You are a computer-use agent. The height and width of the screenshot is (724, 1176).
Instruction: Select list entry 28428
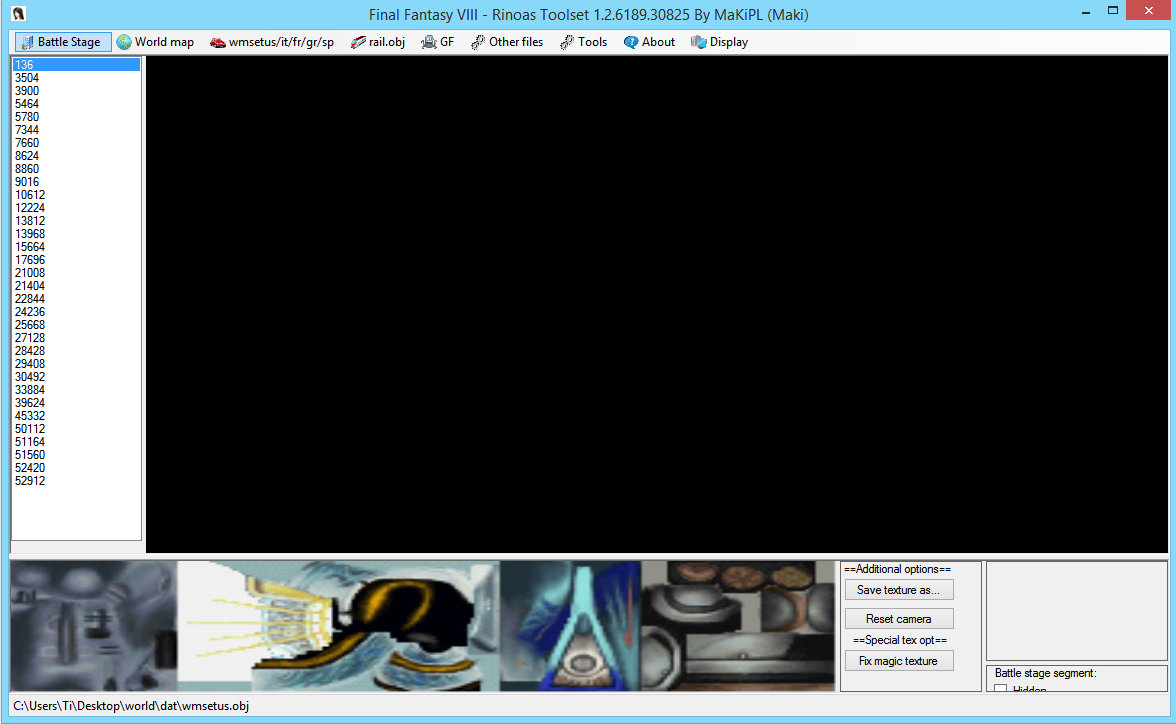(76, 351)
